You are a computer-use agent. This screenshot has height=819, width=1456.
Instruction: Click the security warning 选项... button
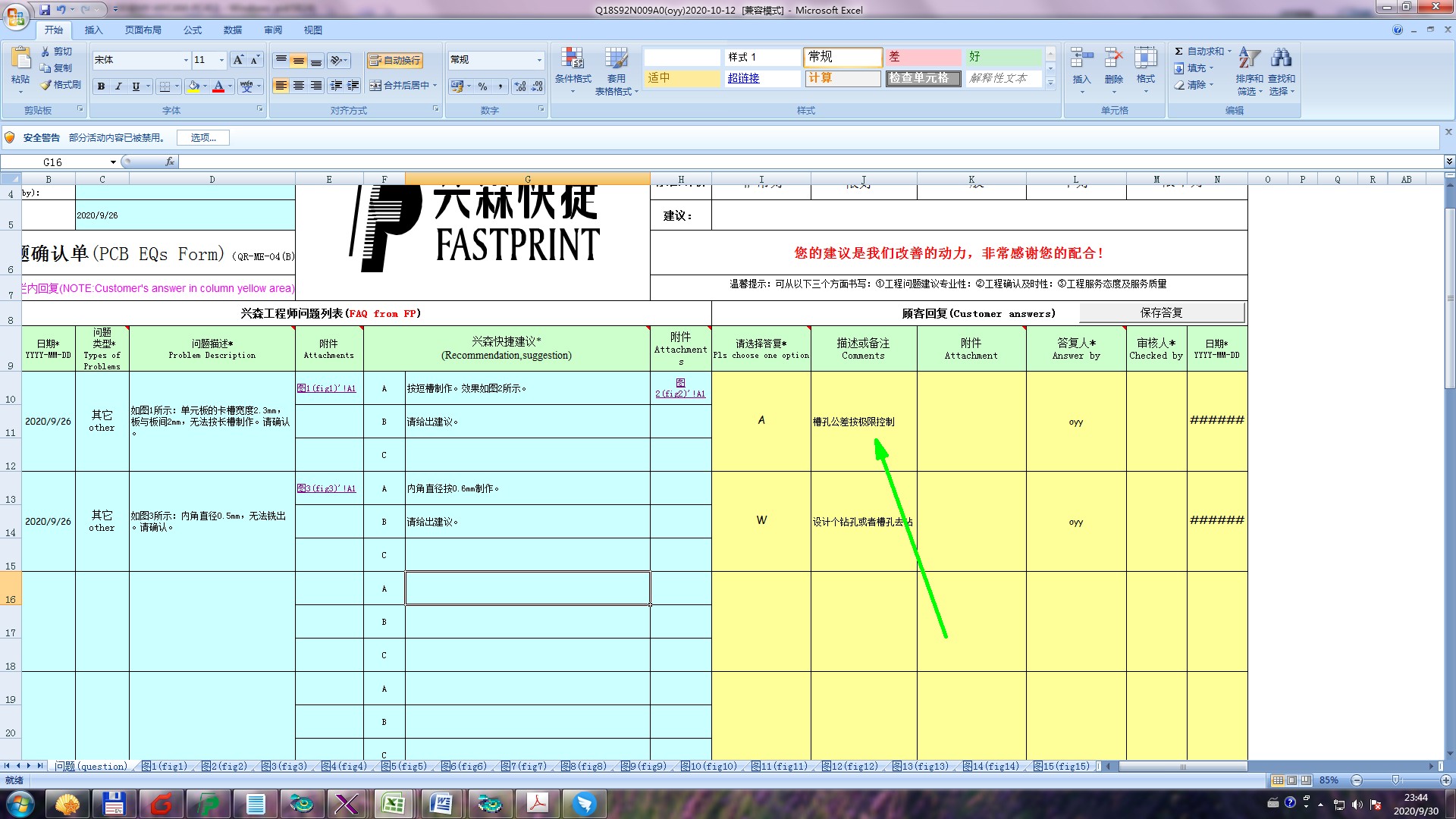[203, 138]
